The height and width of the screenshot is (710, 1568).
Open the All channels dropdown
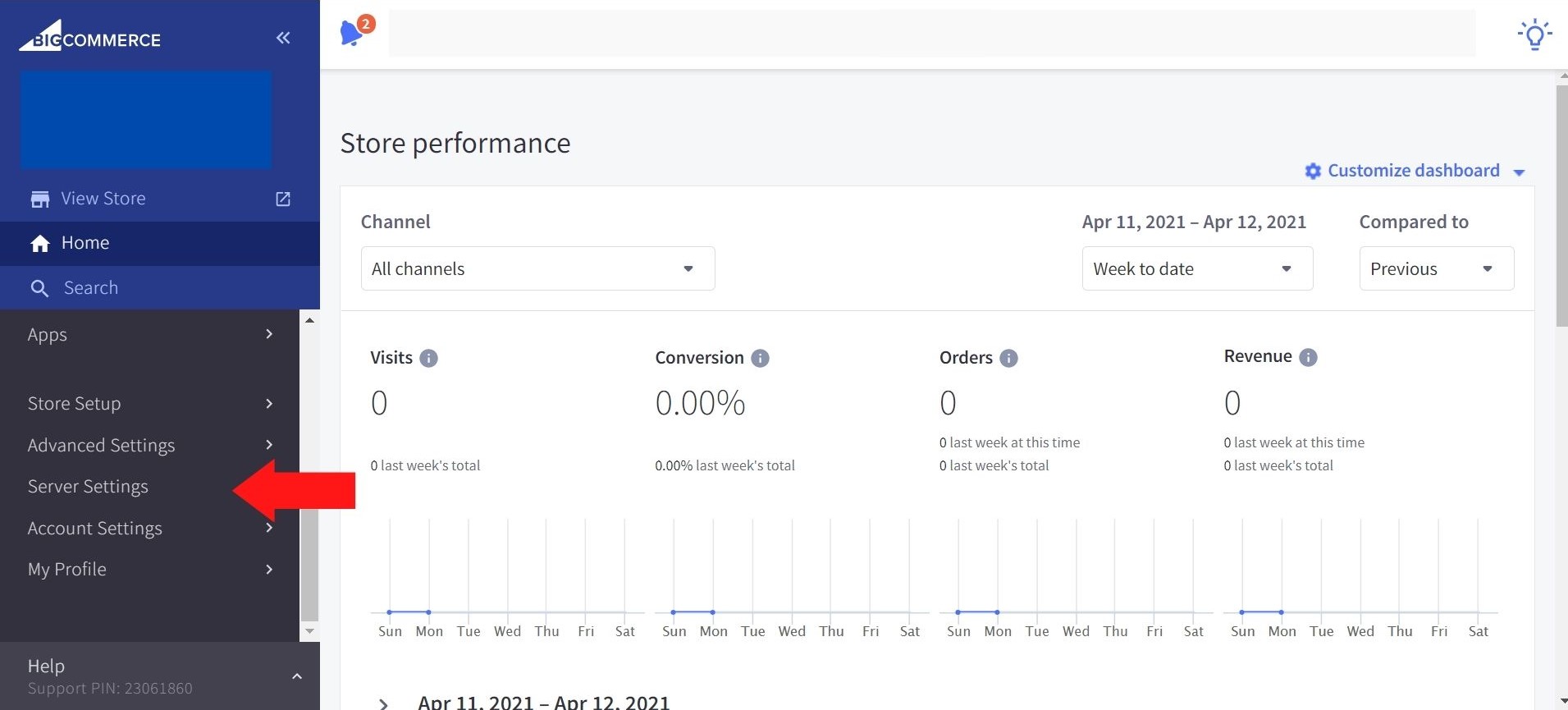[537, 268]
